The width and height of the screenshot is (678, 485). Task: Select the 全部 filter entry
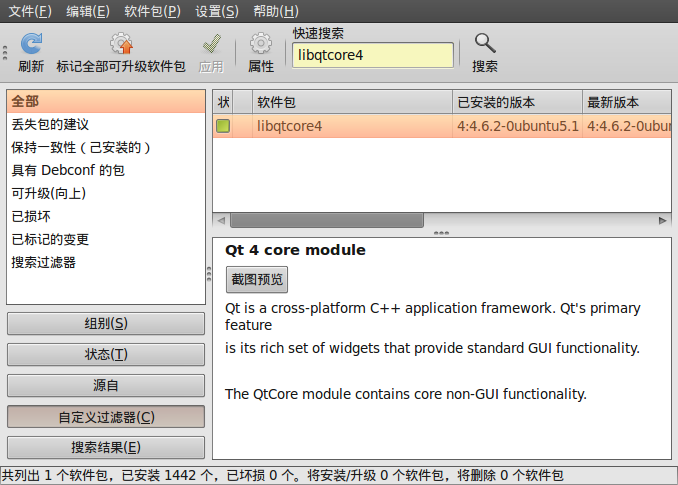tap(106, 102)
